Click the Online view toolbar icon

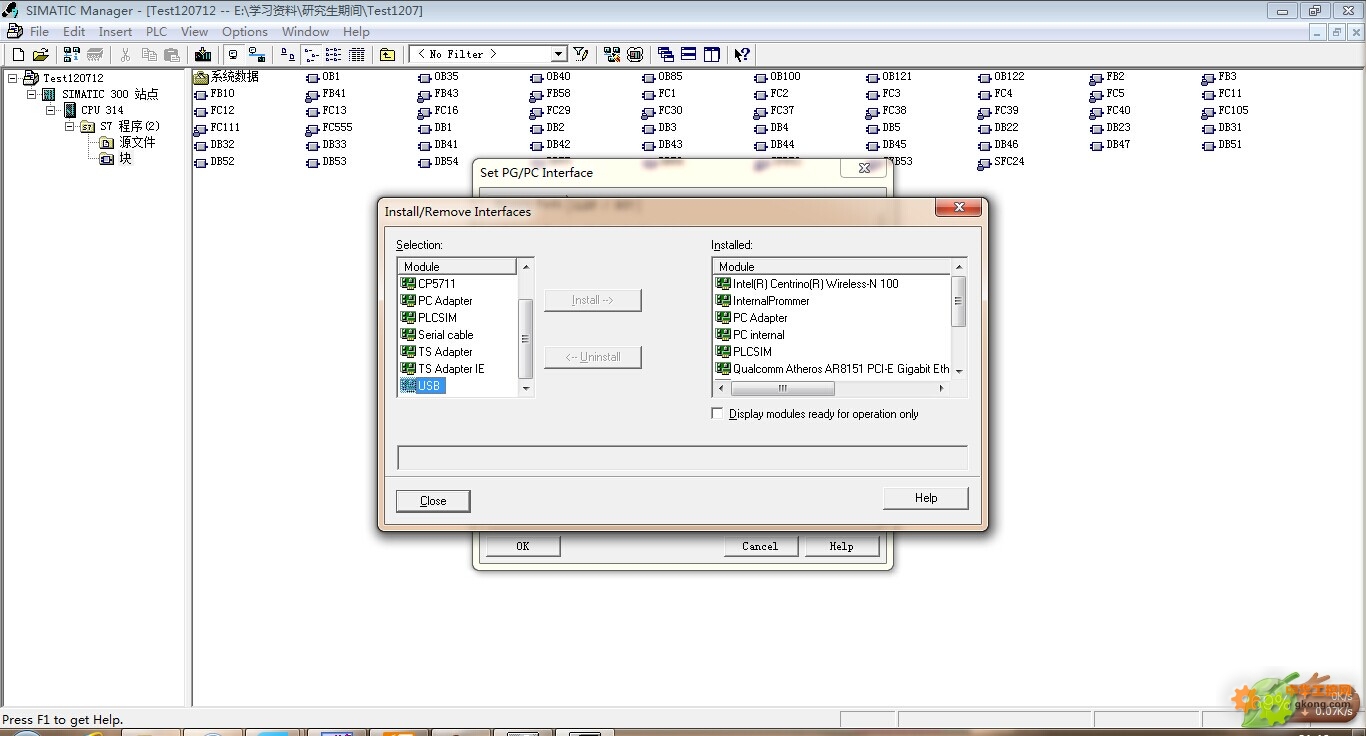[x=257, y=54]
